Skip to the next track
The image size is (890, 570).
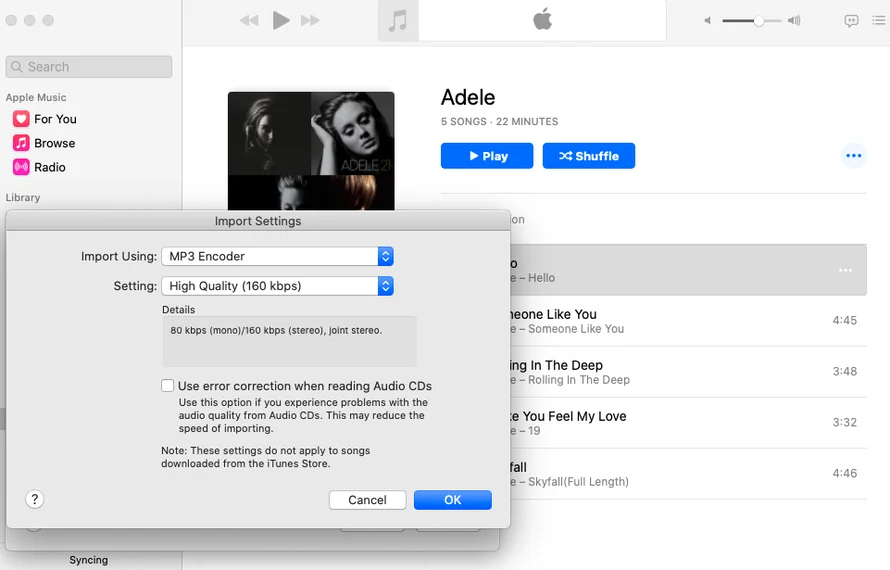tap(310, 20)
